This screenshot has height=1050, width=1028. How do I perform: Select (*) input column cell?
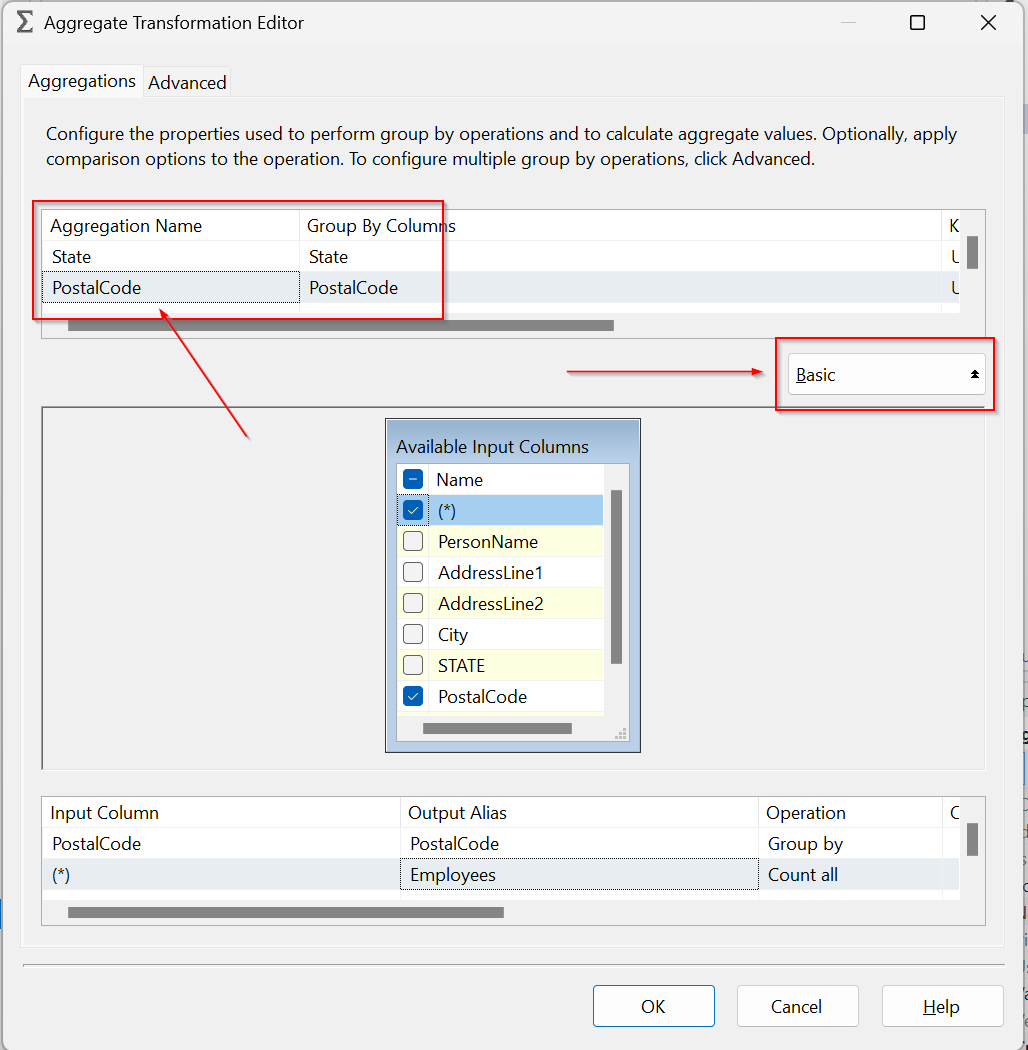click(221, 874)
